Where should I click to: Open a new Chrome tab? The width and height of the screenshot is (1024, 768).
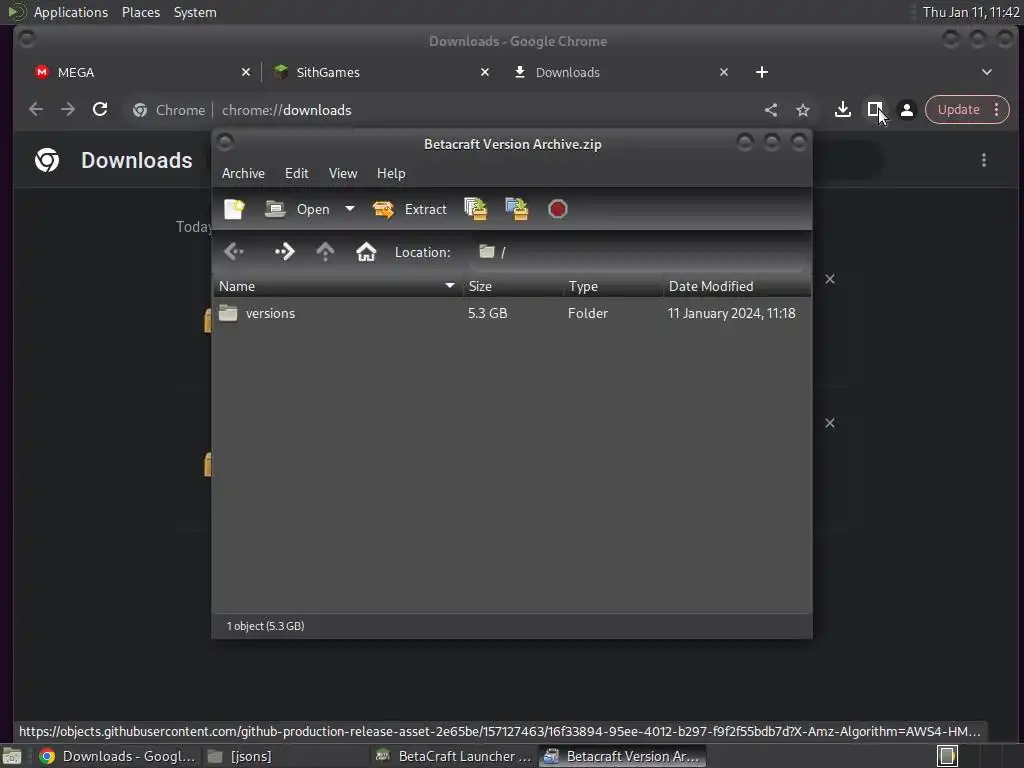[761, 72]
